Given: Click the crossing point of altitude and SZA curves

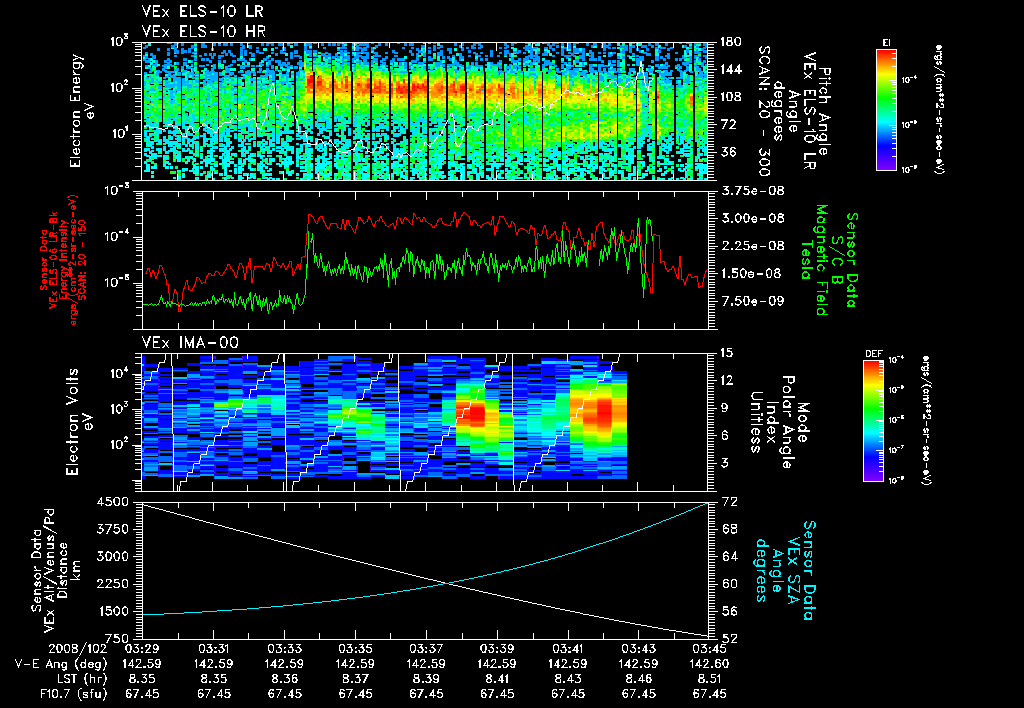Looking at the screenshot, I should pyautogui.click(x=449, y=583).
